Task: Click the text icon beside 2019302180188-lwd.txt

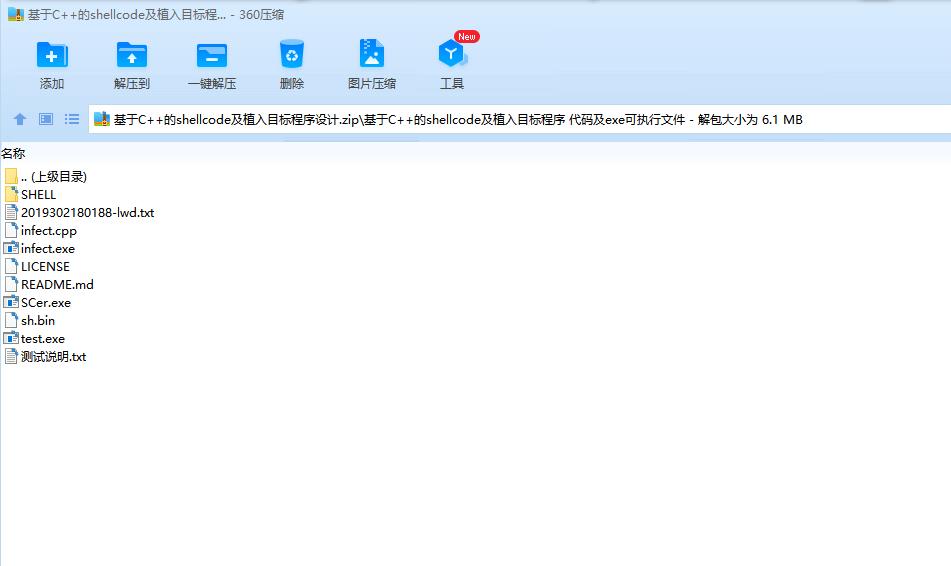Action: click(11, 212)
